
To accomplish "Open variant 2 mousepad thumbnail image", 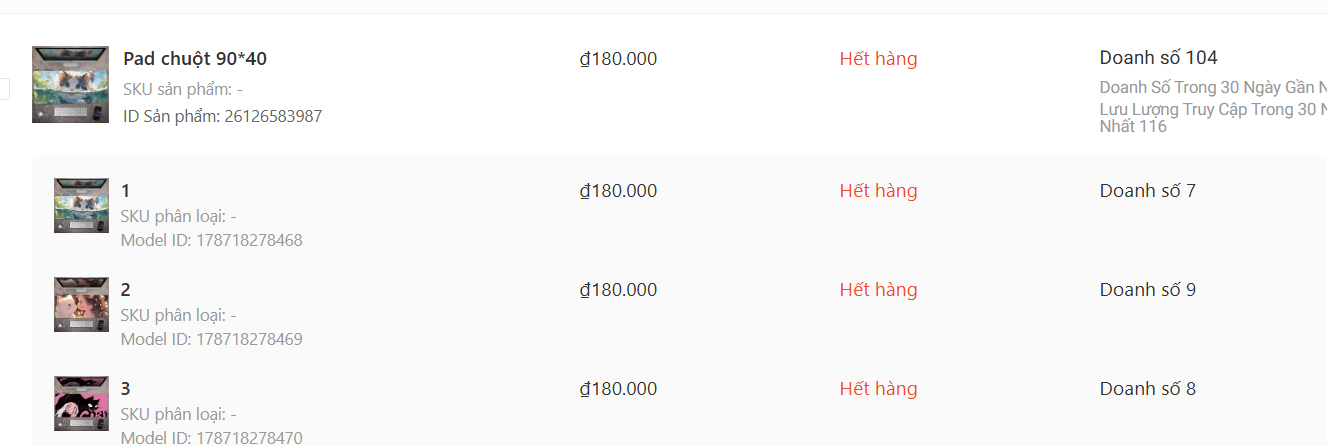I will 81,305.
